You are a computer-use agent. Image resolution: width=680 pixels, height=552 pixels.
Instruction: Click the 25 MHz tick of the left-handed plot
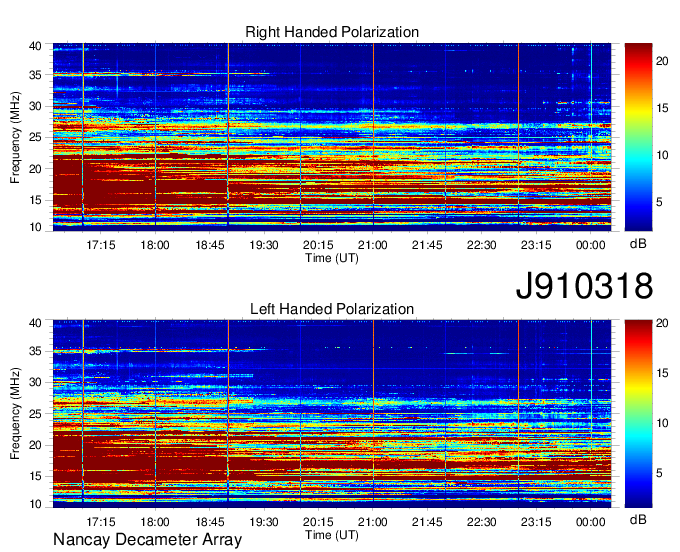(35, 414)
